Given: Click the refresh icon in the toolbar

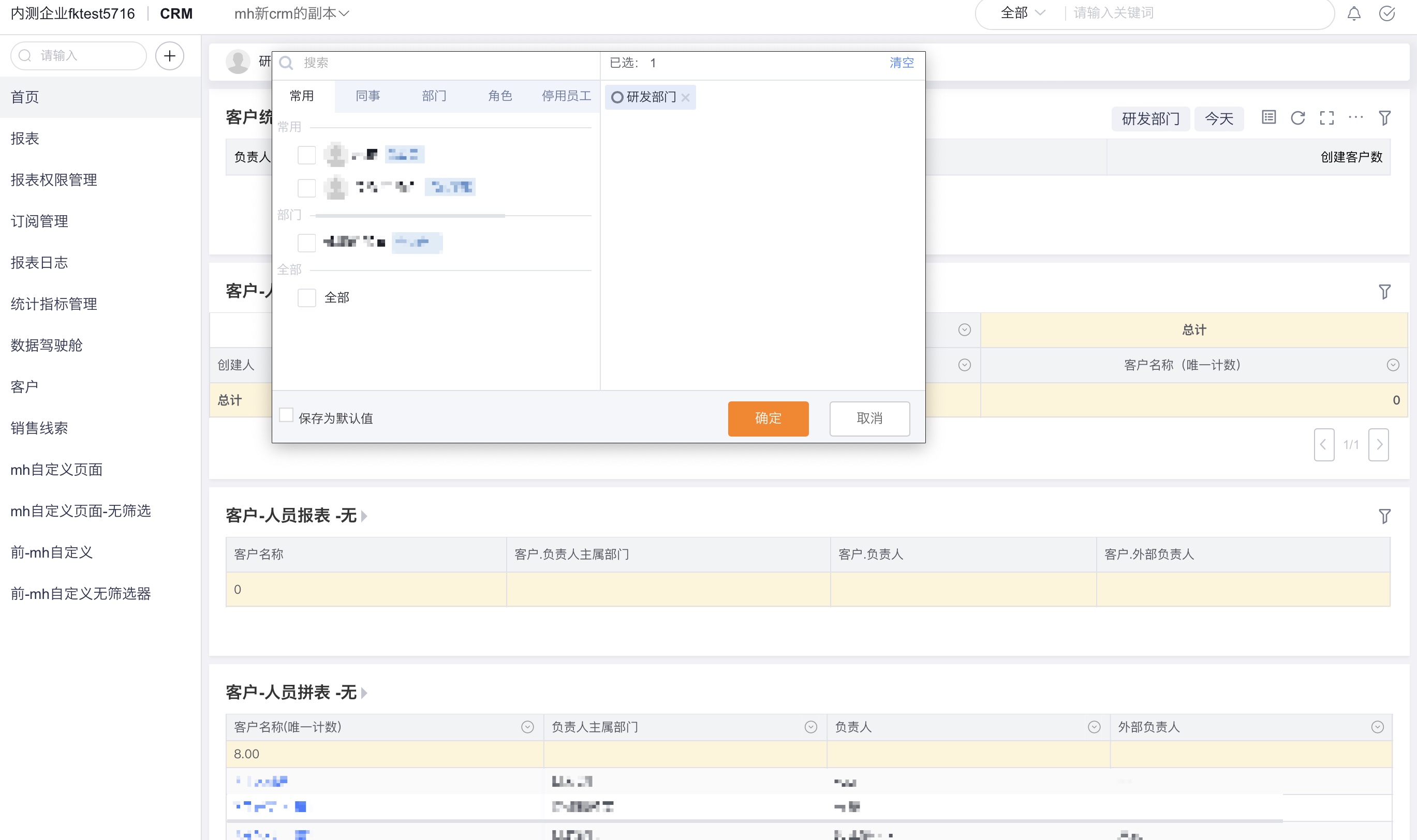Looking at the screenshot, I should click(1298, 118).
